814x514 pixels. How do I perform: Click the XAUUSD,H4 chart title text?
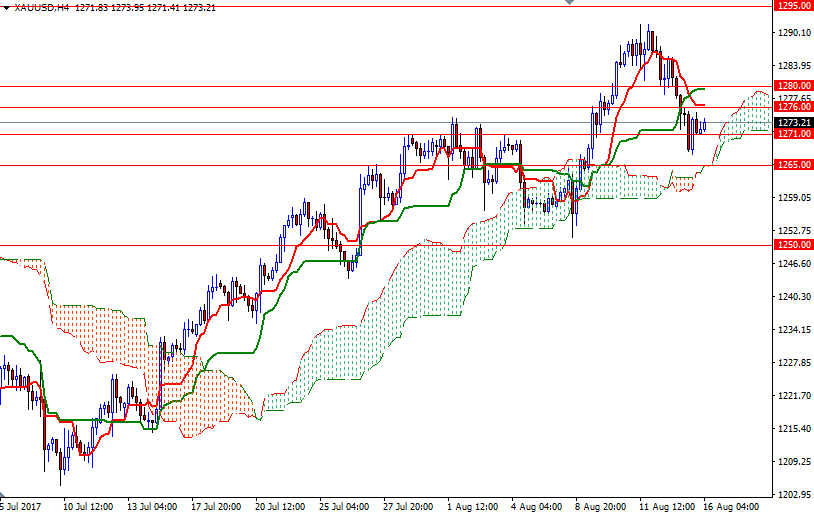[x=43, y=8]
